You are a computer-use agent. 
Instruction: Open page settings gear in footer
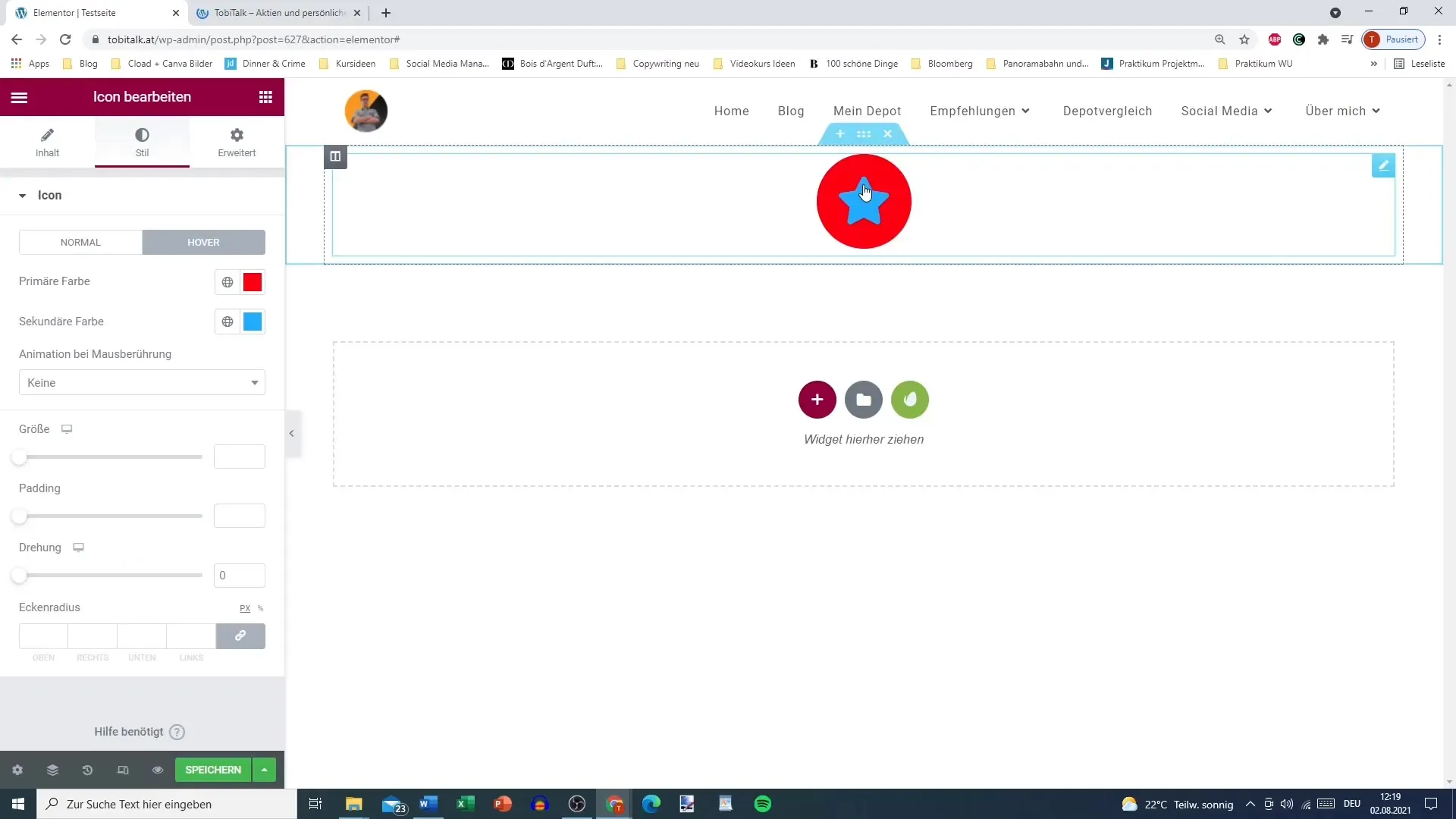[17, 770]
